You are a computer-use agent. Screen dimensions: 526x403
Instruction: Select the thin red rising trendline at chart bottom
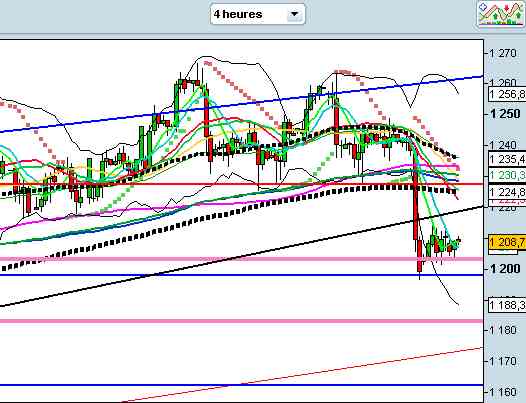click(302, 374)
